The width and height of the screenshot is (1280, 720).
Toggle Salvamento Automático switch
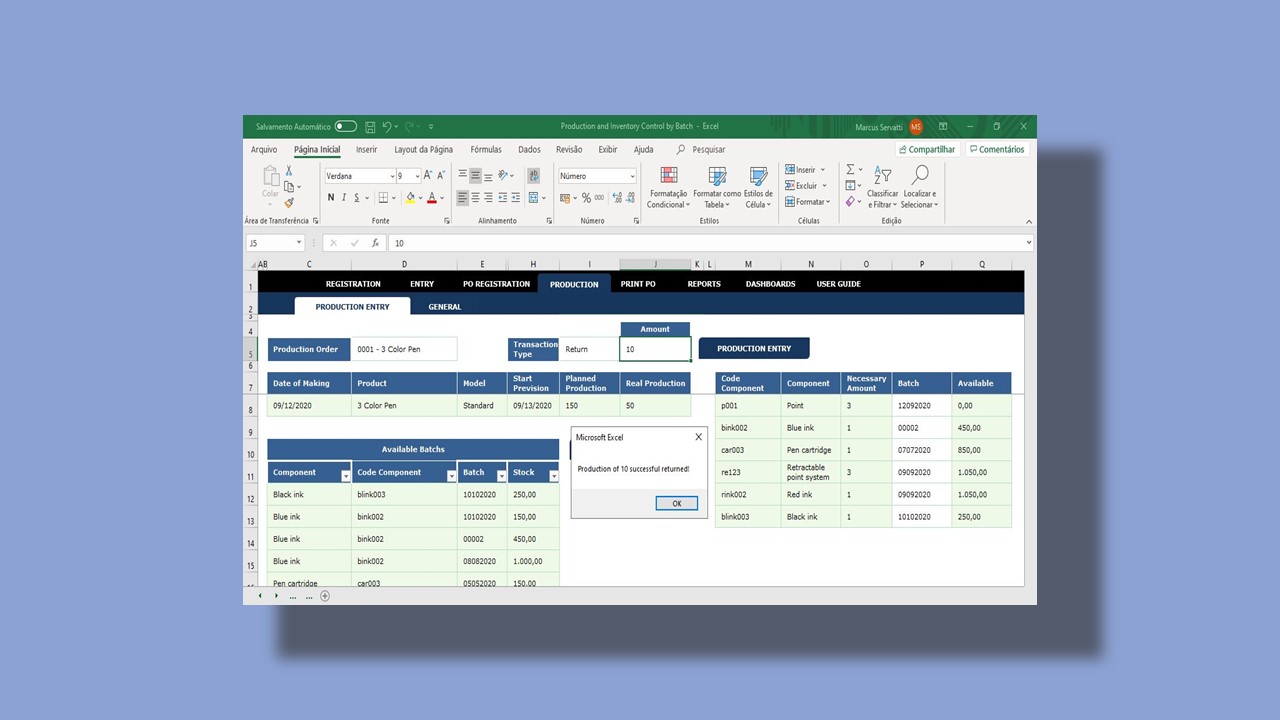[346, 127]
